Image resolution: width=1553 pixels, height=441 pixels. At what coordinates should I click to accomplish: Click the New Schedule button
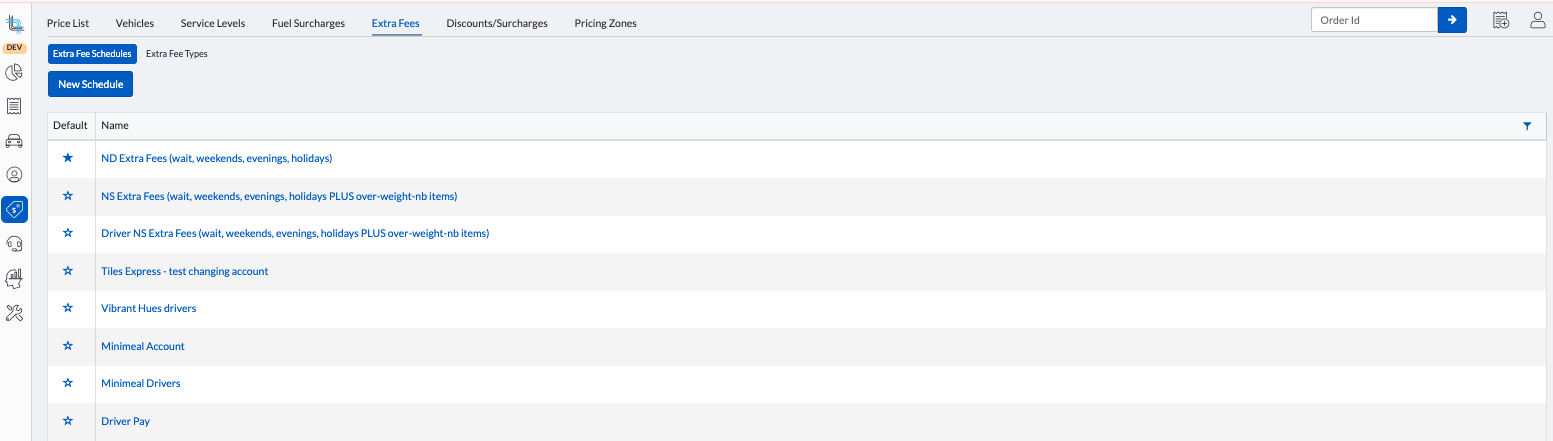click(90, 85)
